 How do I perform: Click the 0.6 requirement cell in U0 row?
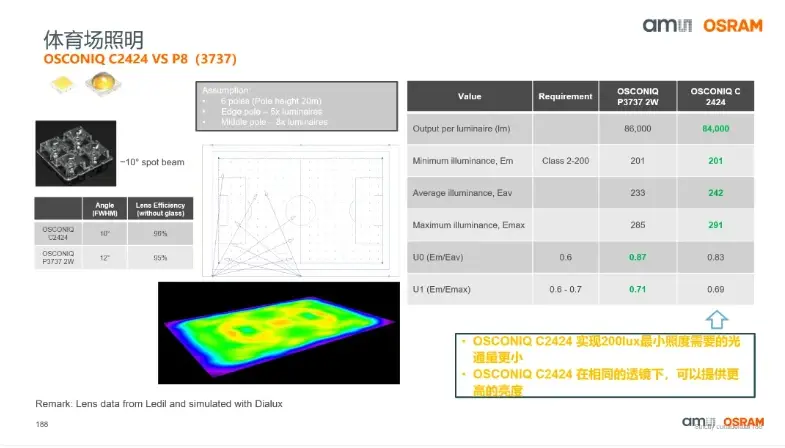click(565, 257)
